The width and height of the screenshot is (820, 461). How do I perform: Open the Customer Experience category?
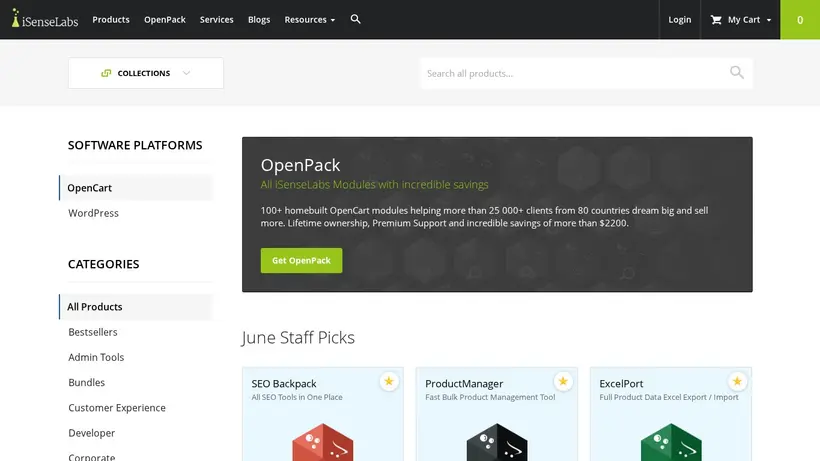point(117,407)
